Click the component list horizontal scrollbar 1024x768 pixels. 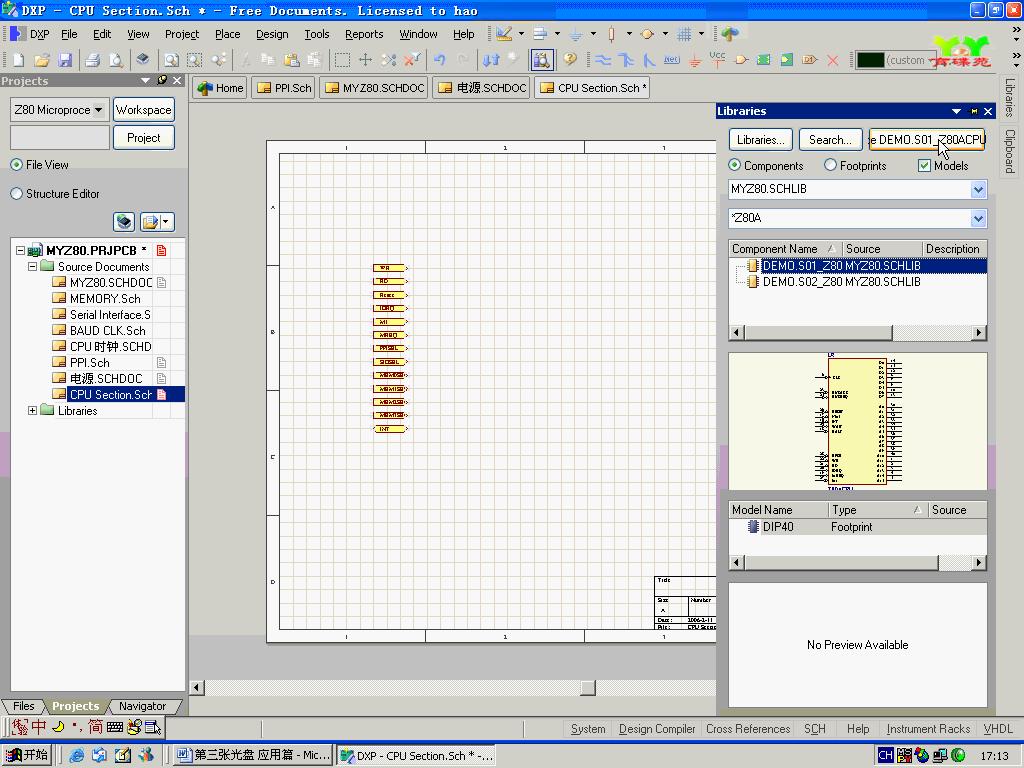click(857, 332)
